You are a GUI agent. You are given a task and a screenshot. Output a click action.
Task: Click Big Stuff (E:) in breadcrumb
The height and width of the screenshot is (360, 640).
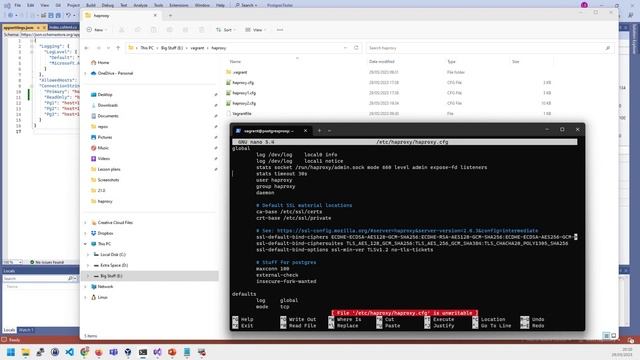point(172,48)
